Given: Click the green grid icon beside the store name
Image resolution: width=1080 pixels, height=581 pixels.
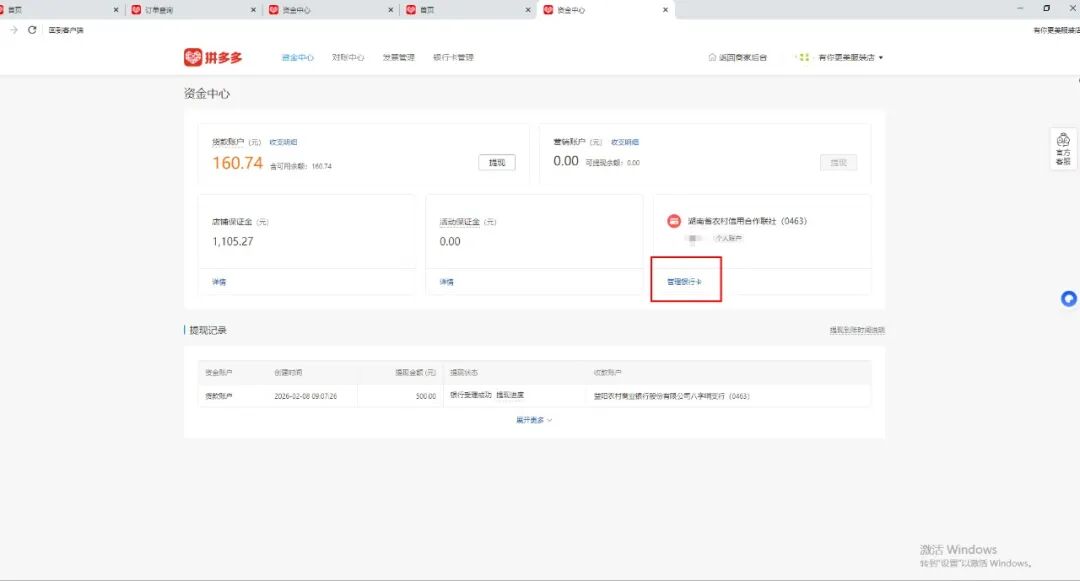Looking at the screenshot, I should pyautogui.click(x=804, y=57).
